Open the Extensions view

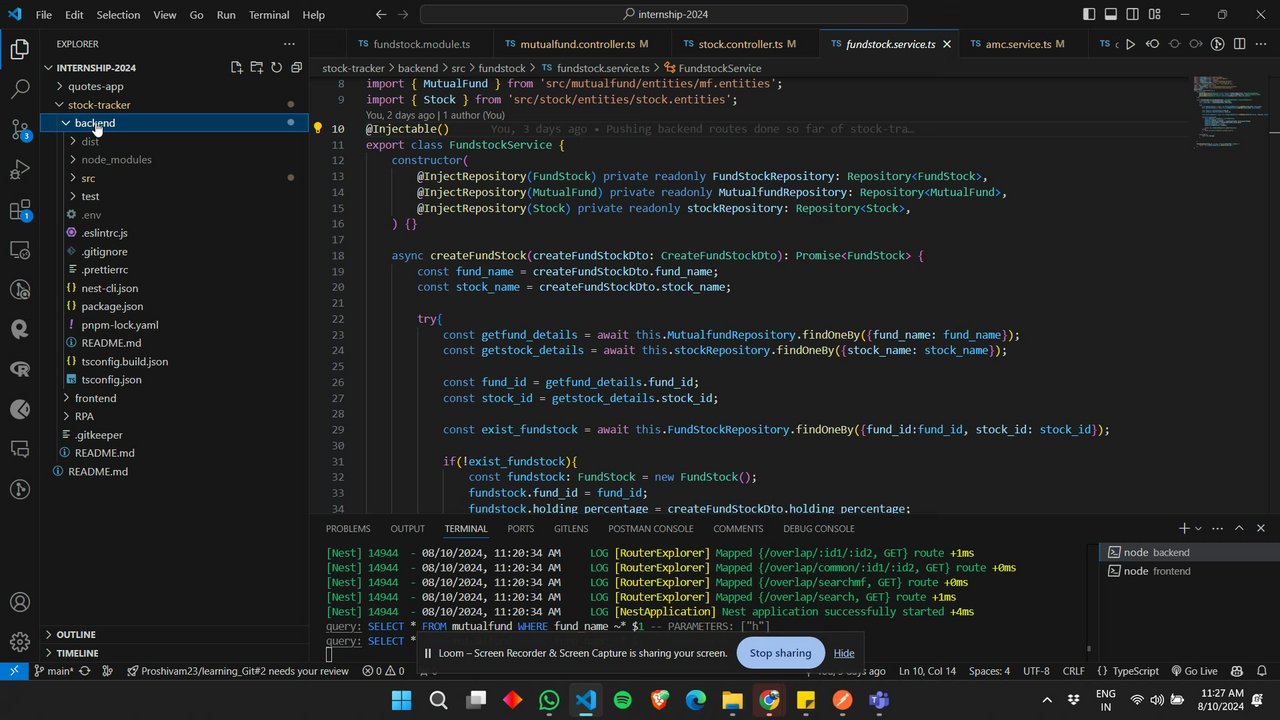coord(20,210)
